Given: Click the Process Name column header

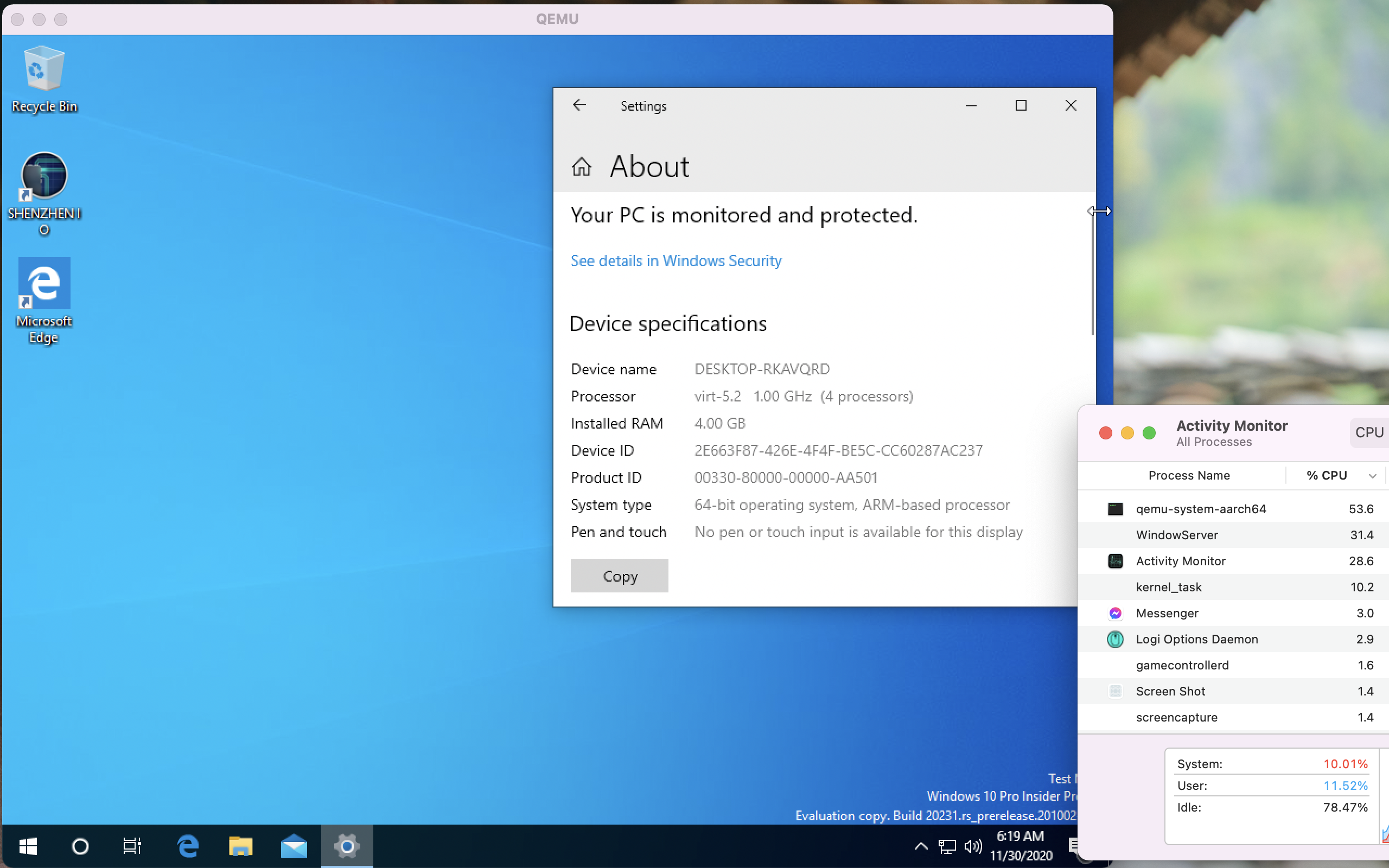Looking at the screenshot, I should pyautogui.click(x=1189, y=475).
